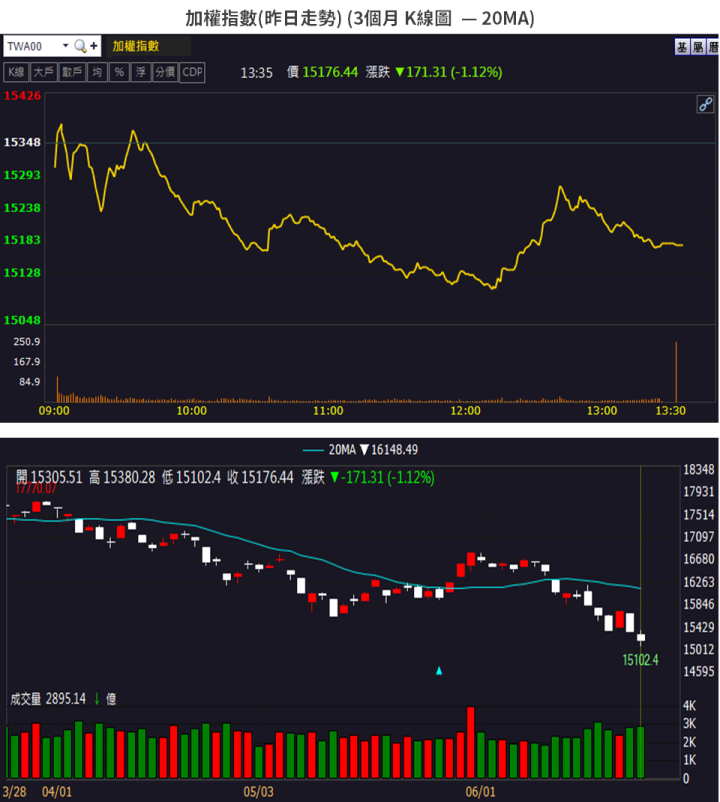Click the TWA00 symbol input field

point(33,46)
